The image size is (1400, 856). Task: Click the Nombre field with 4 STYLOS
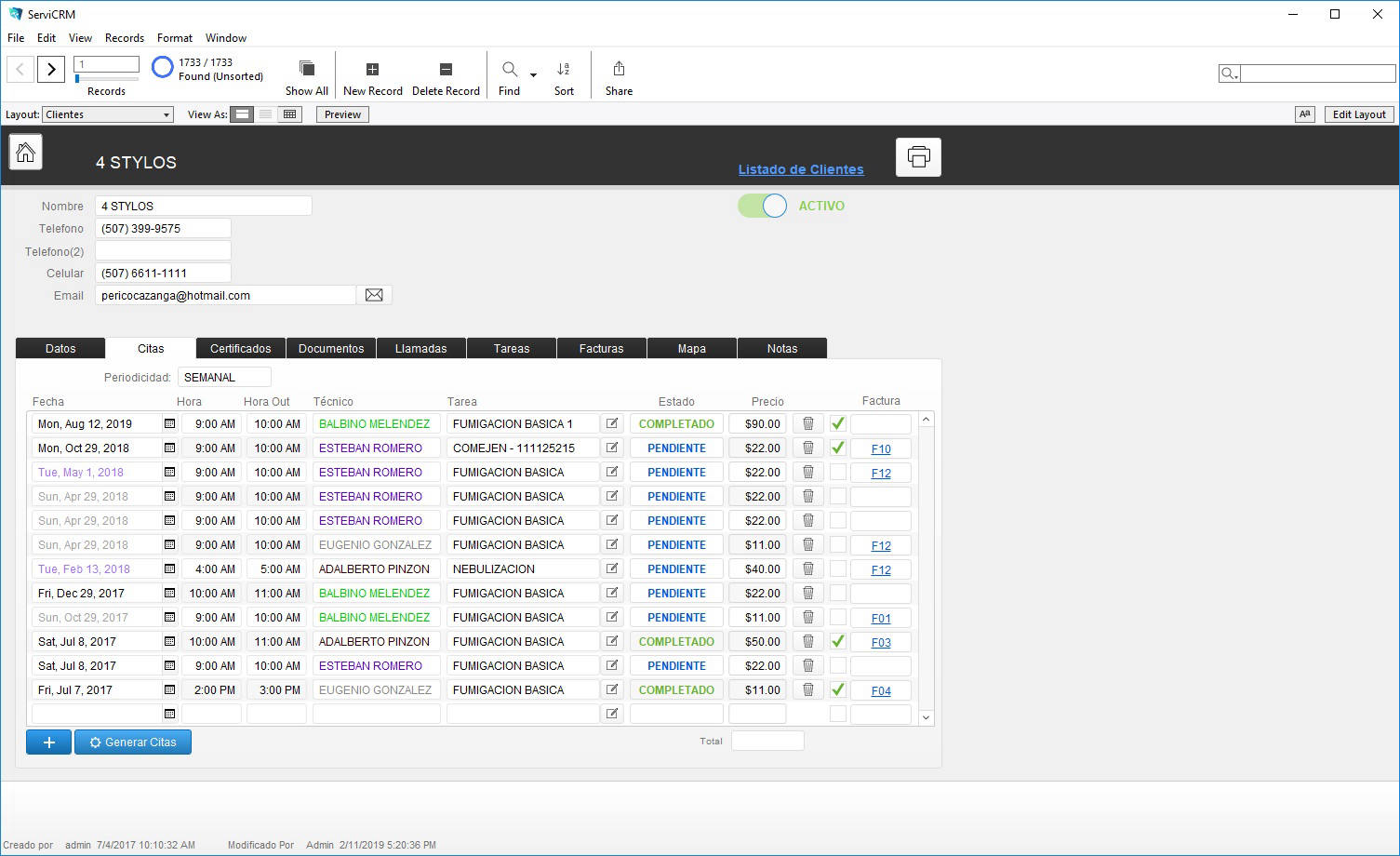(x=204, y=206)
